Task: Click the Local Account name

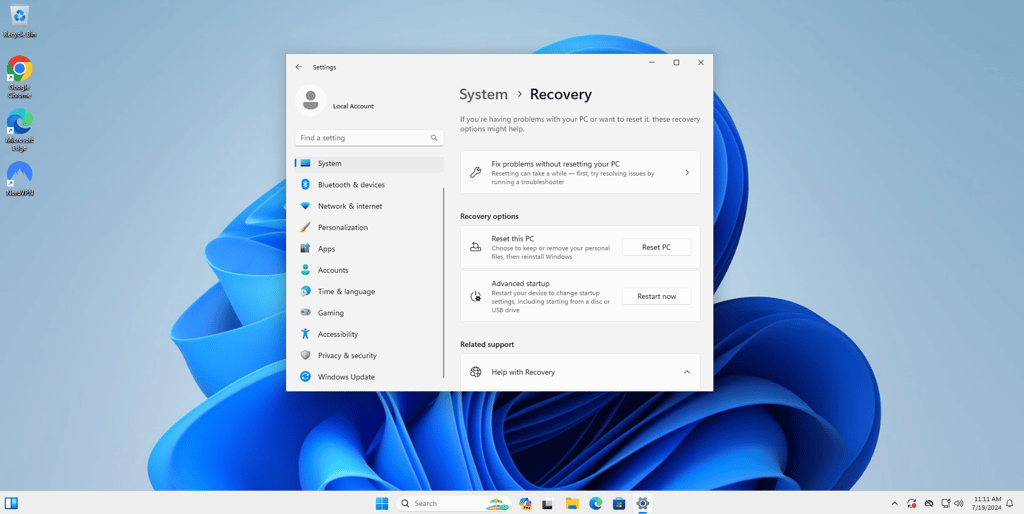Action: (x=353, y=106)
